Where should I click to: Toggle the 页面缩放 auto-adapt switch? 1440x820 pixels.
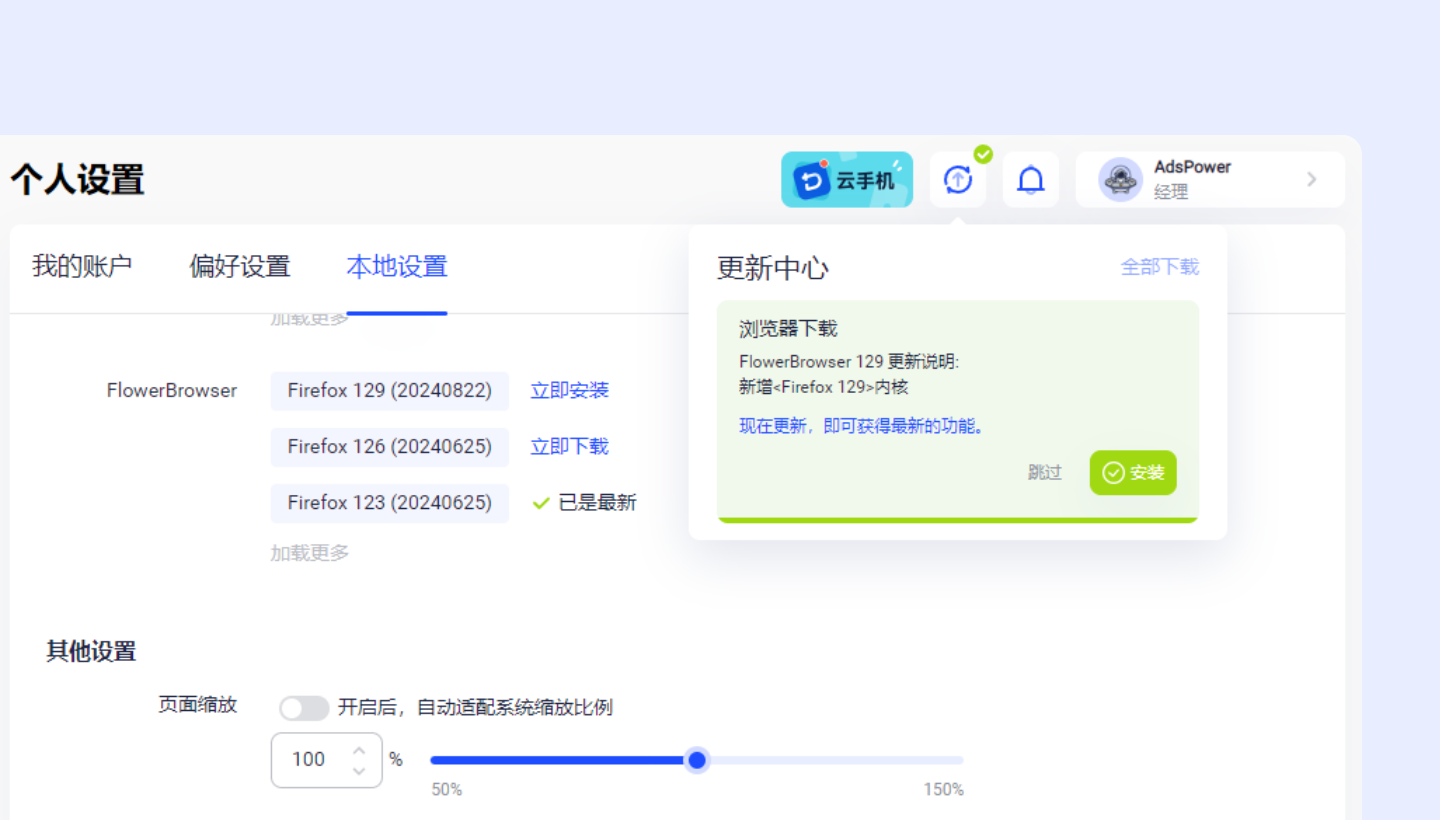pos(304,708)
